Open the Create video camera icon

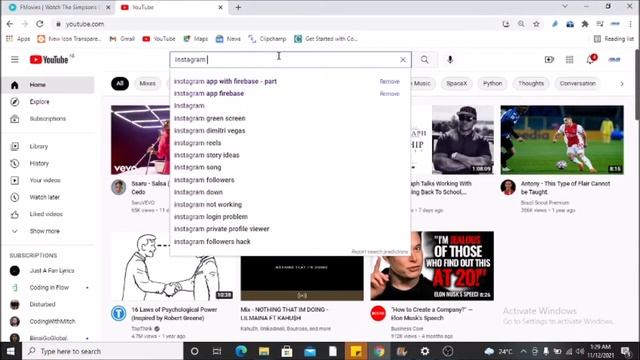click(549, 60)
